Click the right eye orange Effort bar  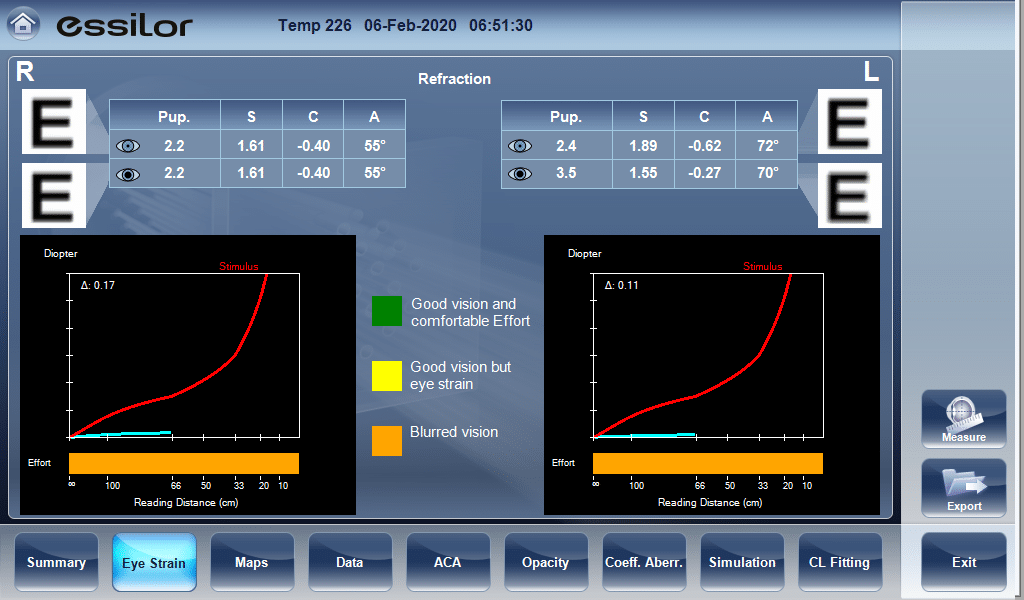(x=184, y=463)
